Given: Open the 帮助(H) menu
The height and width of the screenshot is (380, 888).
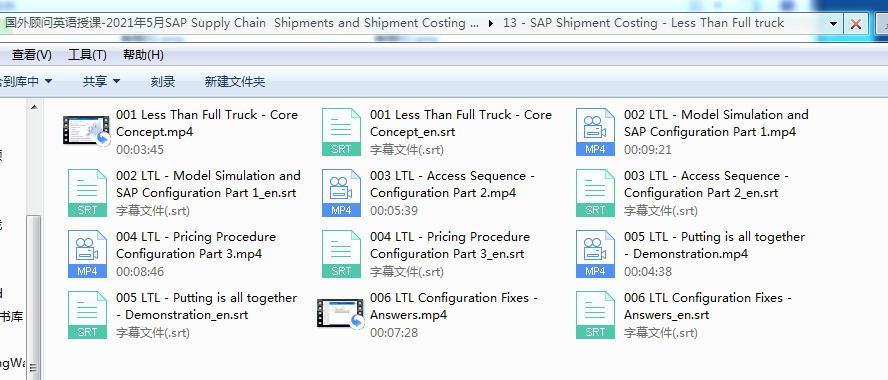Looking at the screenshot, I should coord(143,55).
